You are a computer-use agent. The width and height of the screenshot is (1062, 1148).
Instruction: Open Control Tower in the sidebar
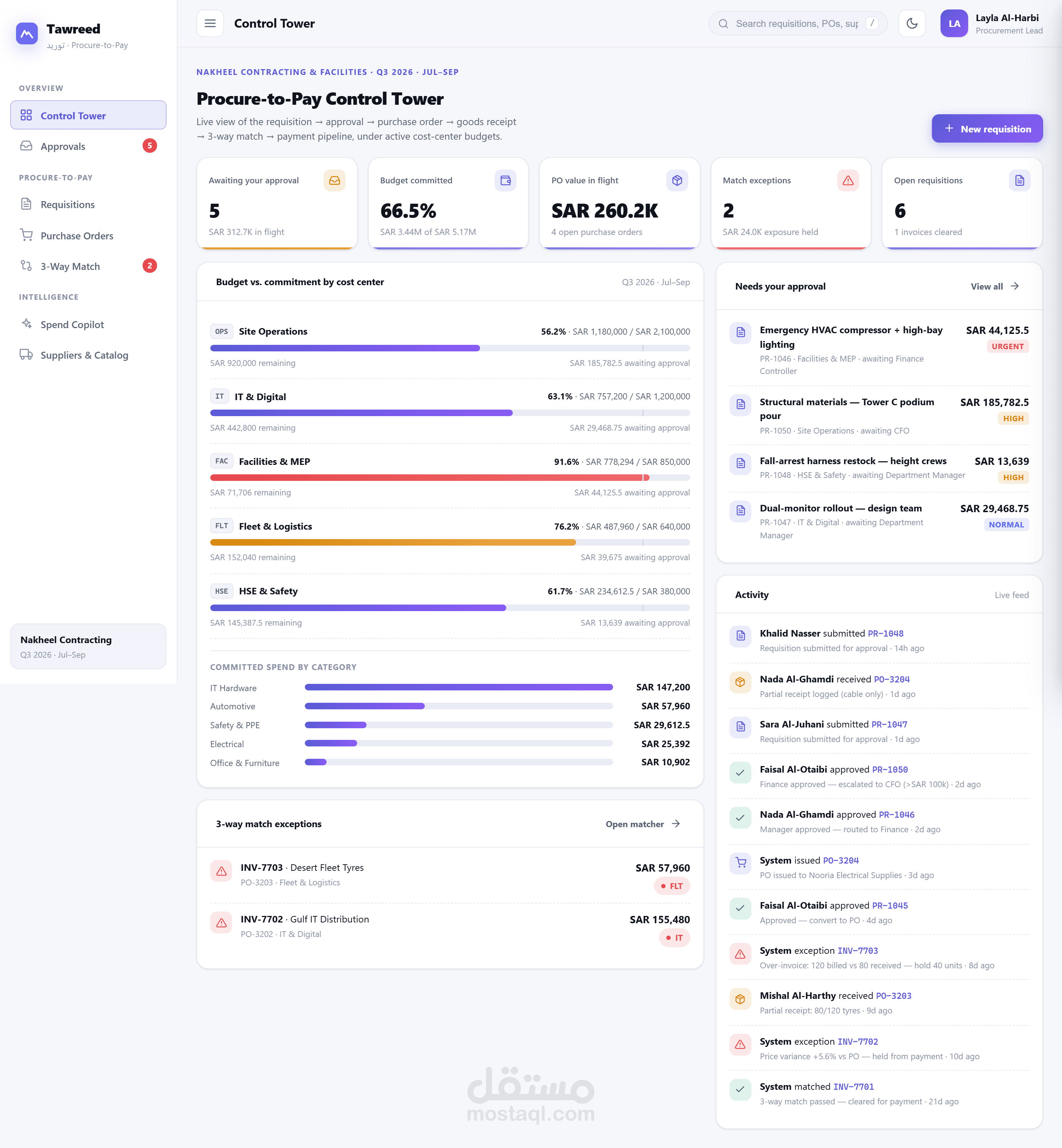coord(88,116)
